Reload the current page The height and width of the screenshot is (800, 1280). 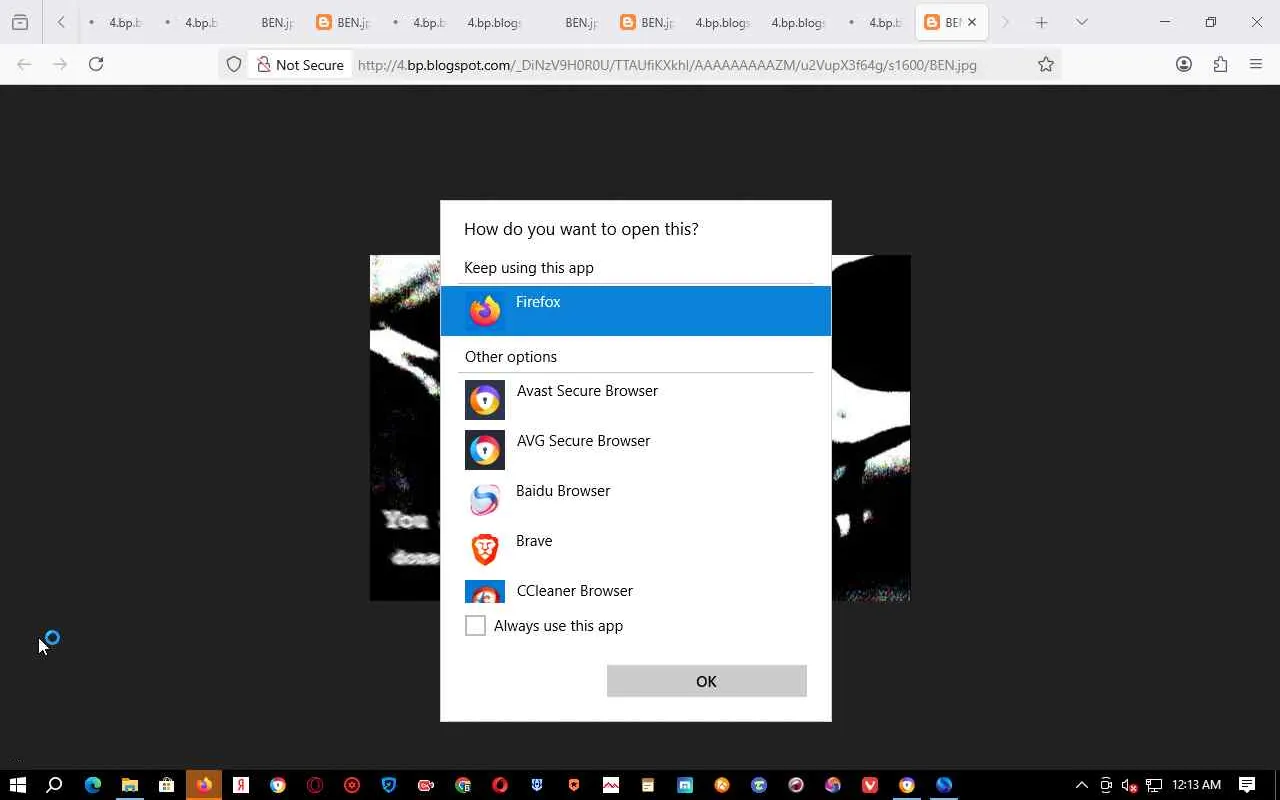(x=96, y=64)
